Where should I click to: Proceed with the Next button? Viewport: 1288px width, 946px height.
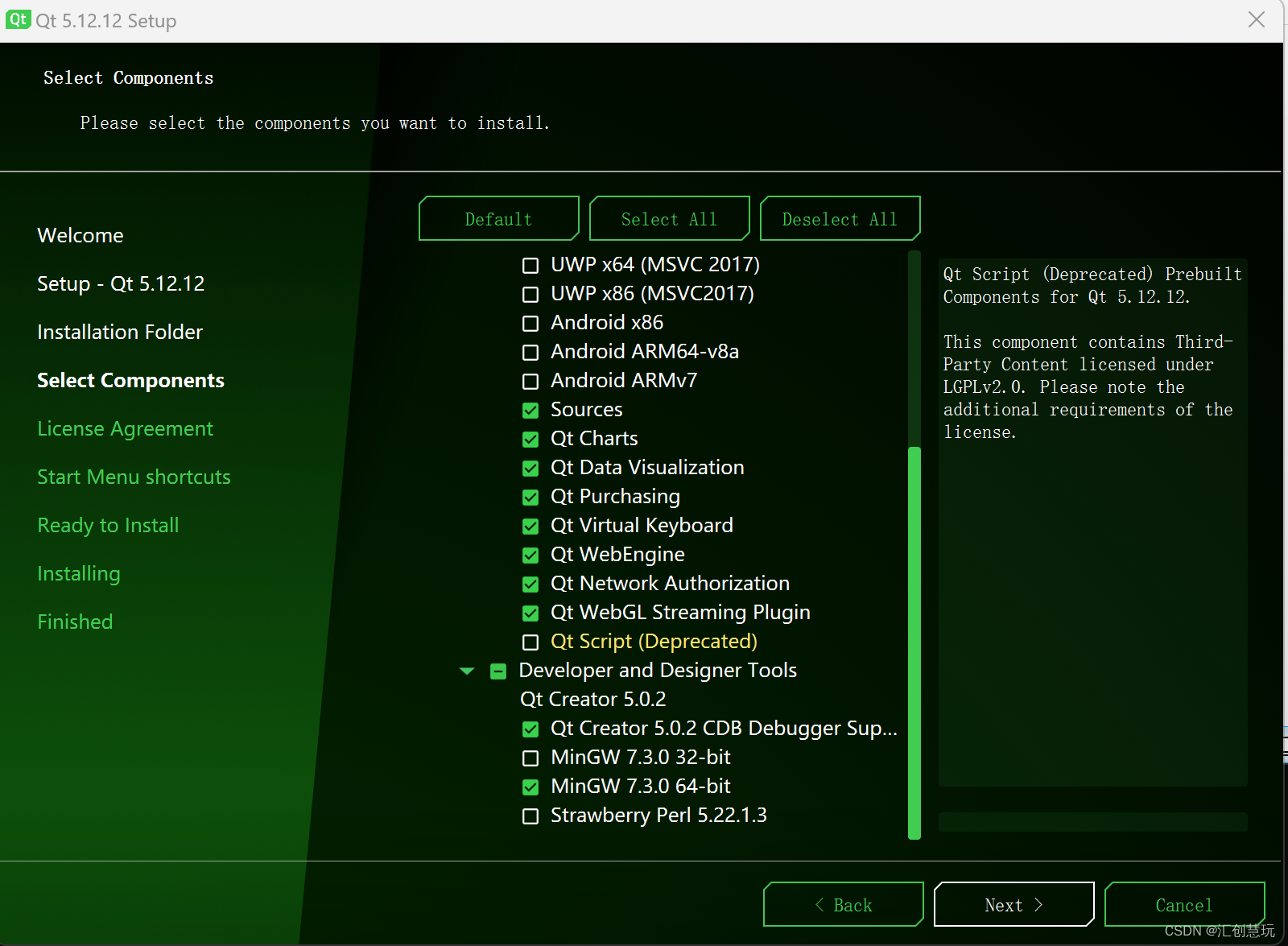pos(1014,904)
